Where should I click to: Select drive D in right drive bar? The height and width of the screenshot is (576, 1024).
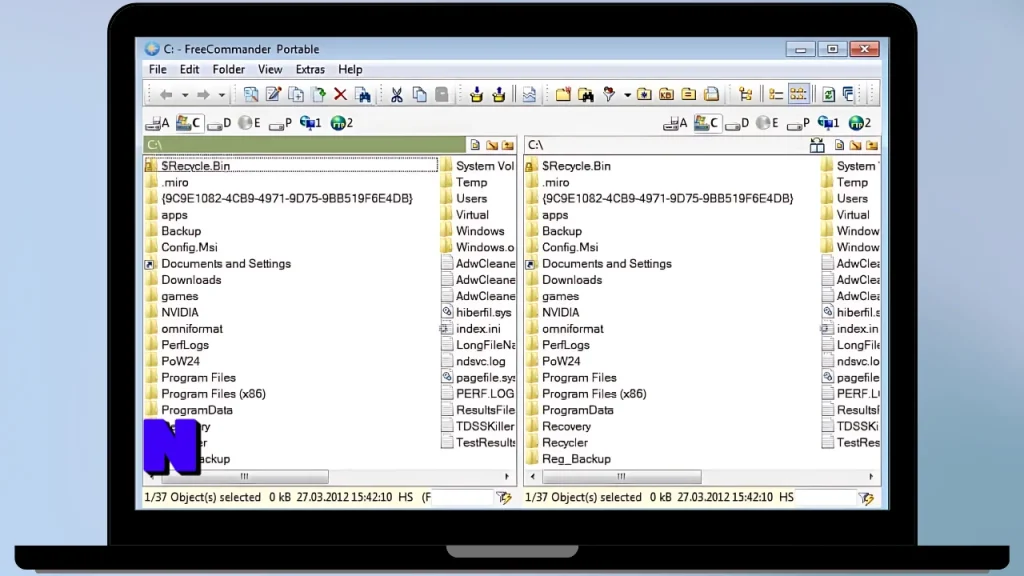point(737,123)
